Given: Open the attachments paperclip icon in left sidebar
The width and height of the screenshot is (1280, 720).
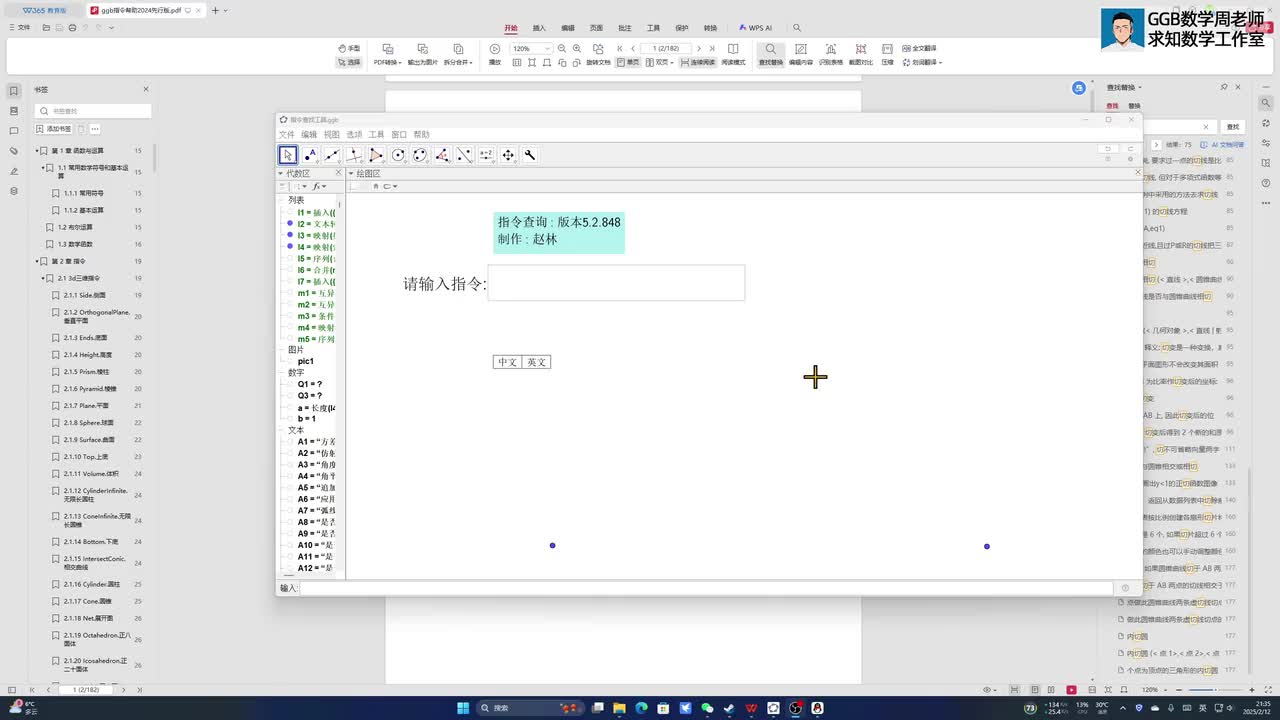Looking at the screenshot, I should 14,151.
